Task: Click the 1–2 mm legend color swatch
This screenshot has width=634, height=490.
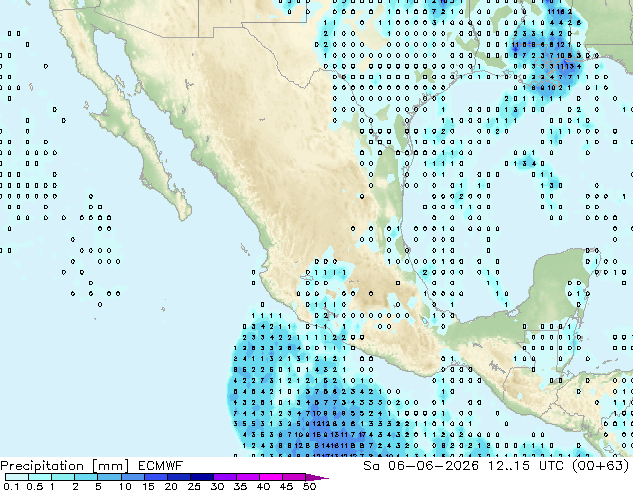Action: click(x=63, y=477)
